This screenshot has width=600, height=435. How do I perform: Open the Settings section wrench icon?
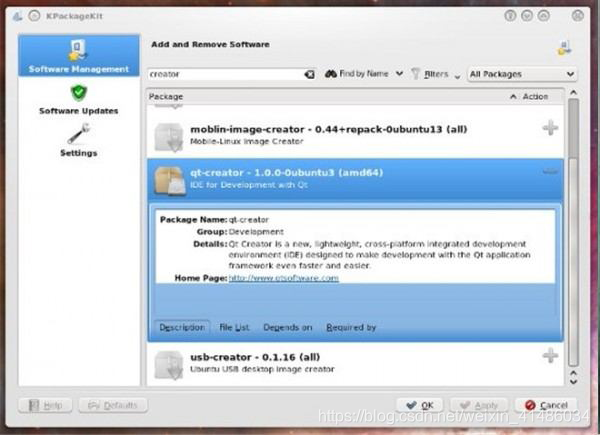pos(79,134)
